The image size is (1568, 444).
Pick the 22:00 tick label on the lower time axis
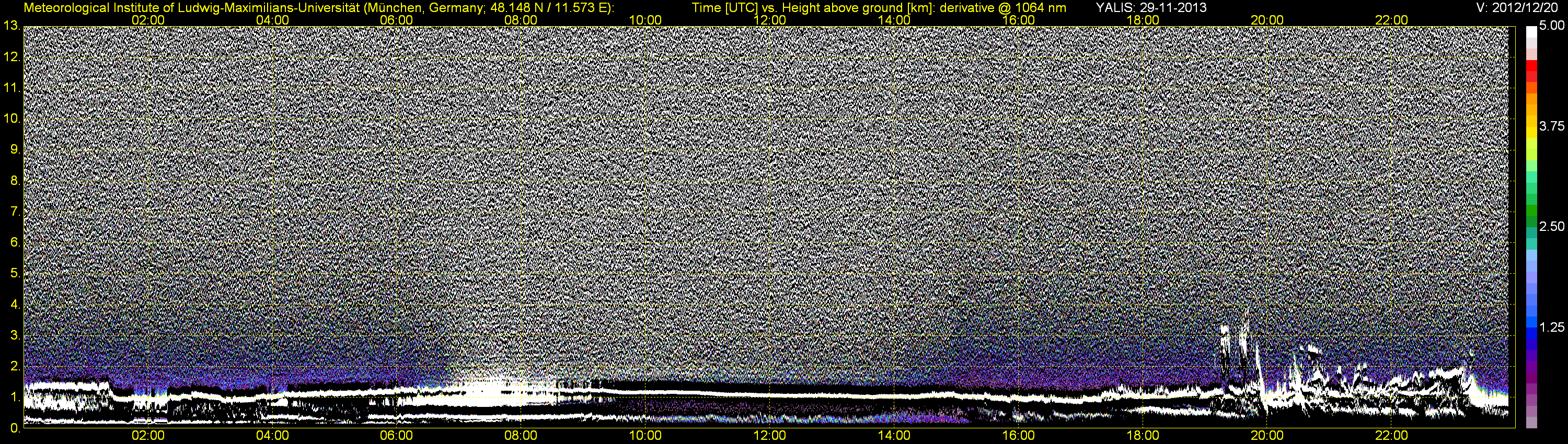pos(1391,436)
